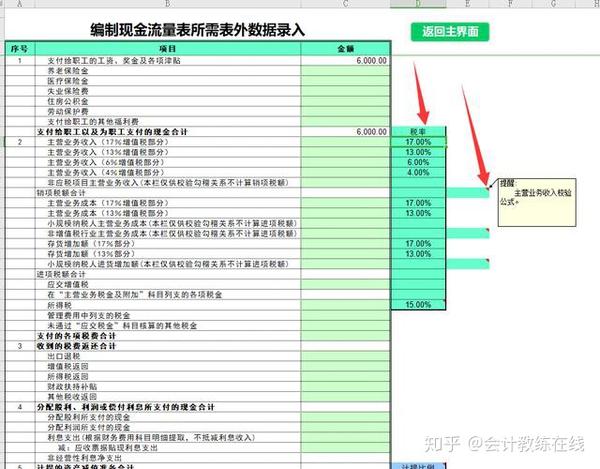Select the title 编制现金流量表所需表外数据录入
The width and height of the screenshot is (600, 469).
pyautogui.click(x=197, y=30)
